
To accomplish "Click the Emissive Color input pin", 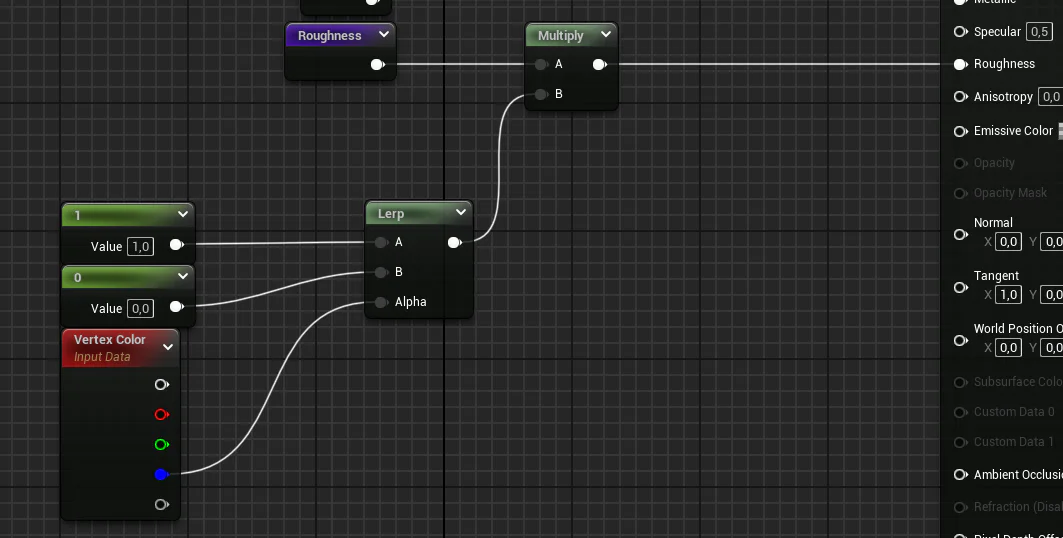I will coord(960,131).
